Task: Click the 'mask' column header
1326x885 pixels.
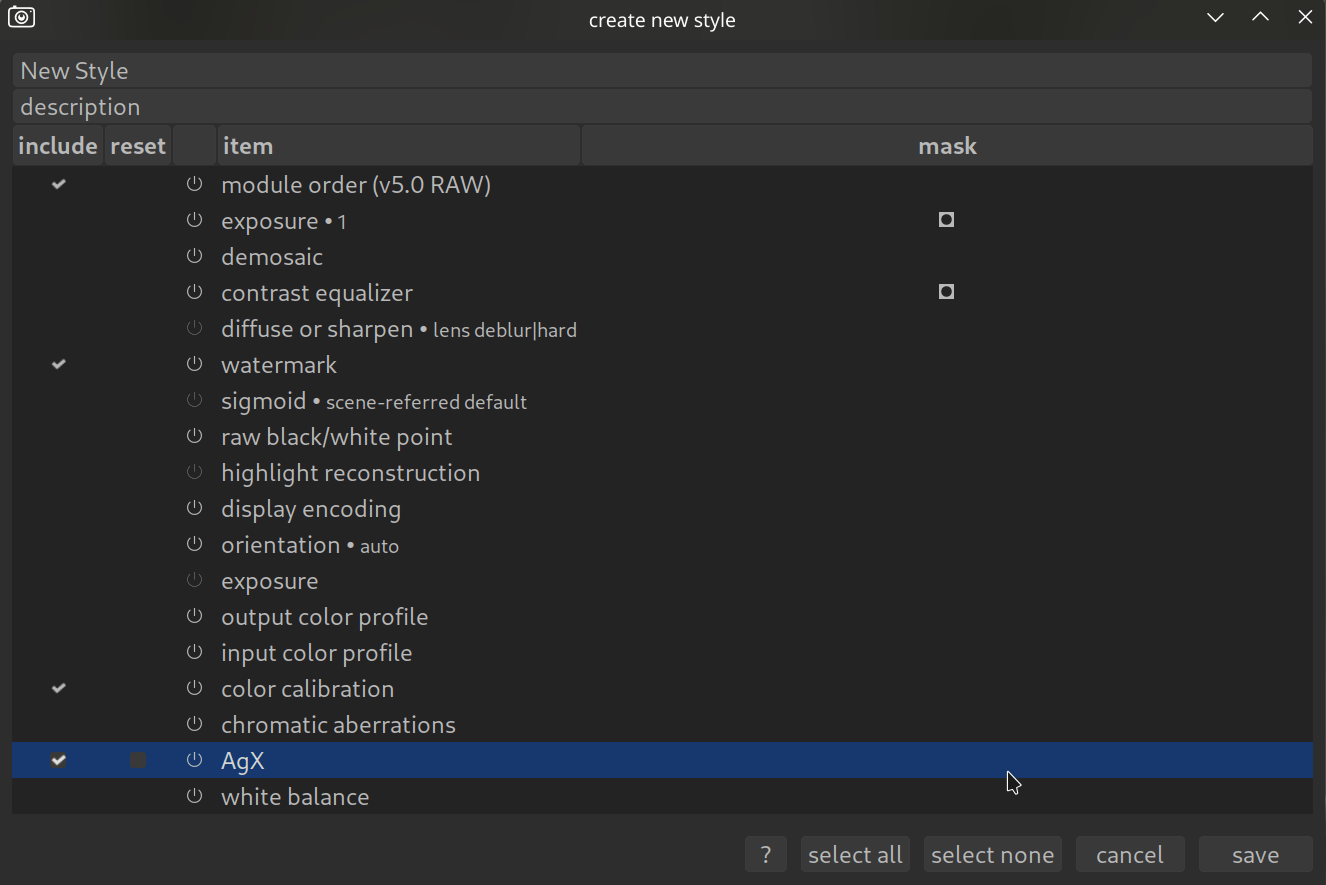Action: [x=946, y=146]
